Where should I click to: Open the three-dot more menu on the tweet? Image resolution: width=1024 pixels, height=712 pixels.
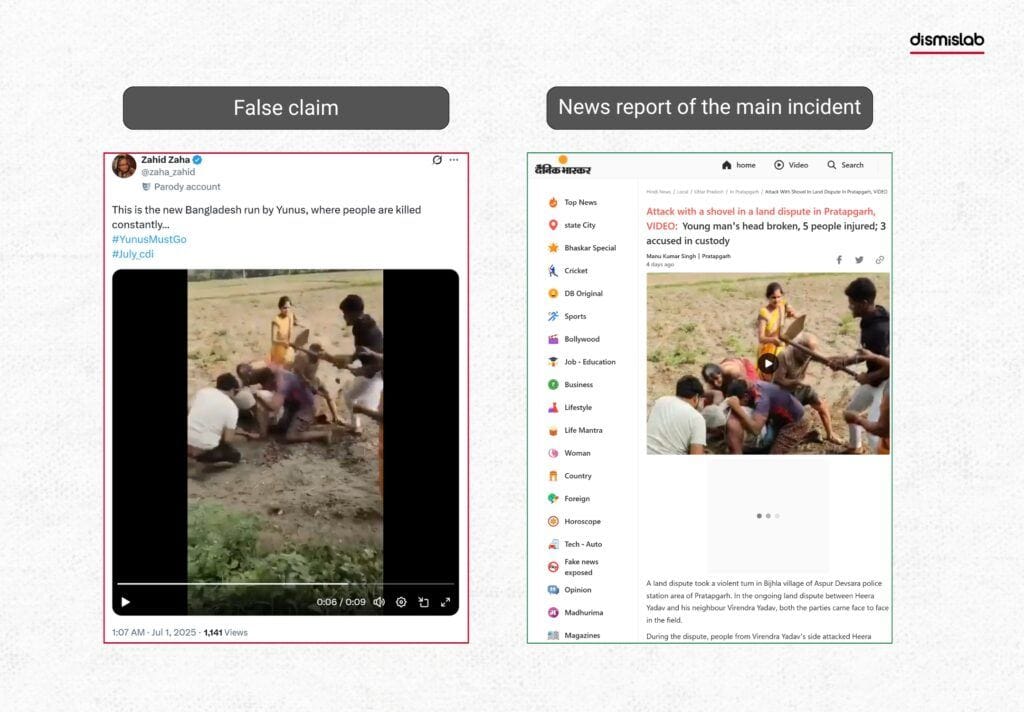tap(454, 159)
